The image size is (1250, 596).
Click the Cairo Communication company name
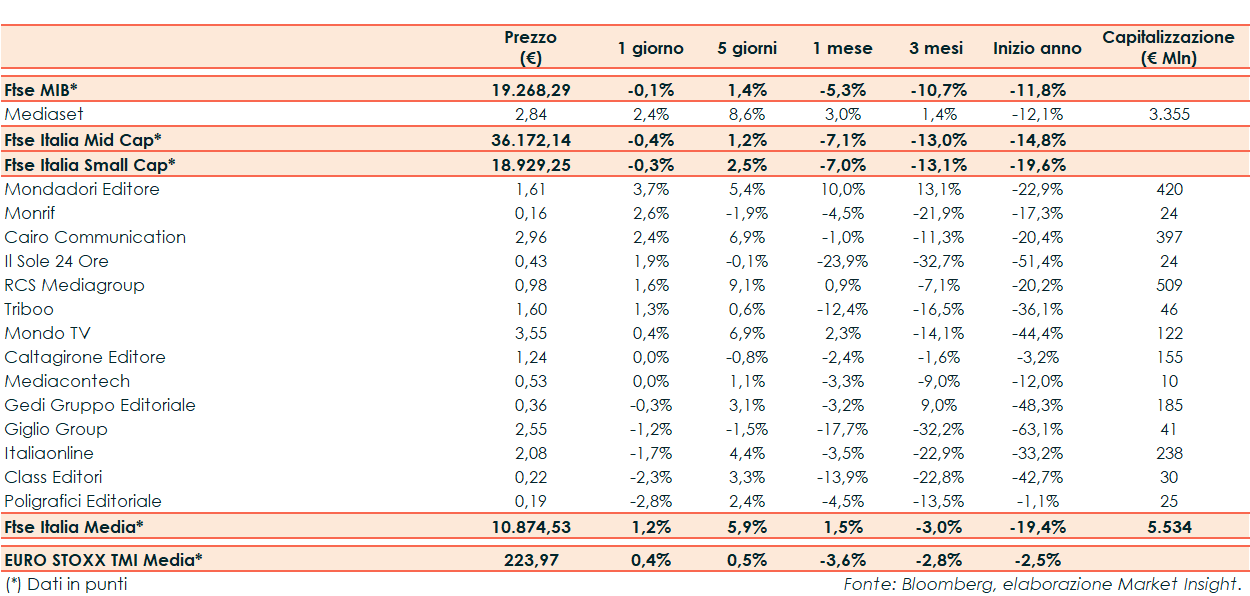(95, 237)
